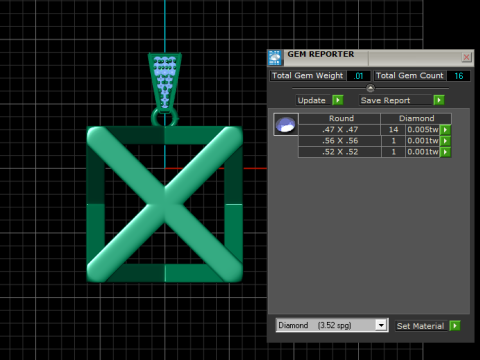
Task: Click green arrow for .47 X .47 row
Action: point(445,130)
